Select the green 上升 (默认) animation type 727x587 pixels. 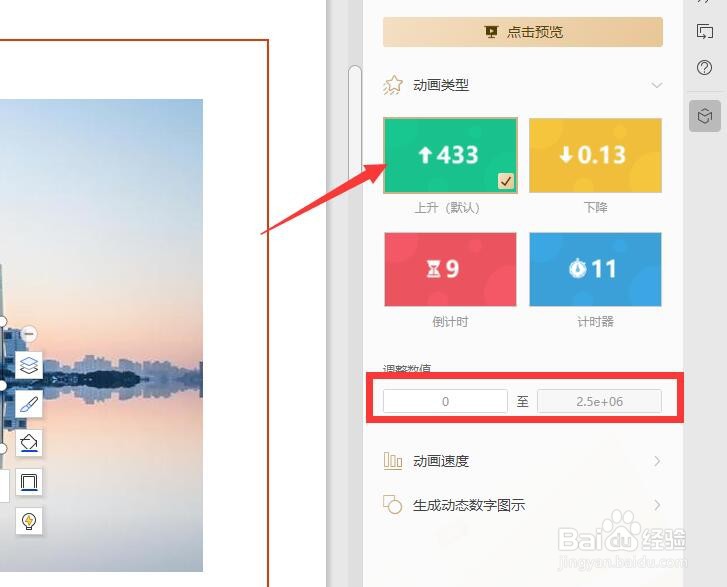point(450,155)
